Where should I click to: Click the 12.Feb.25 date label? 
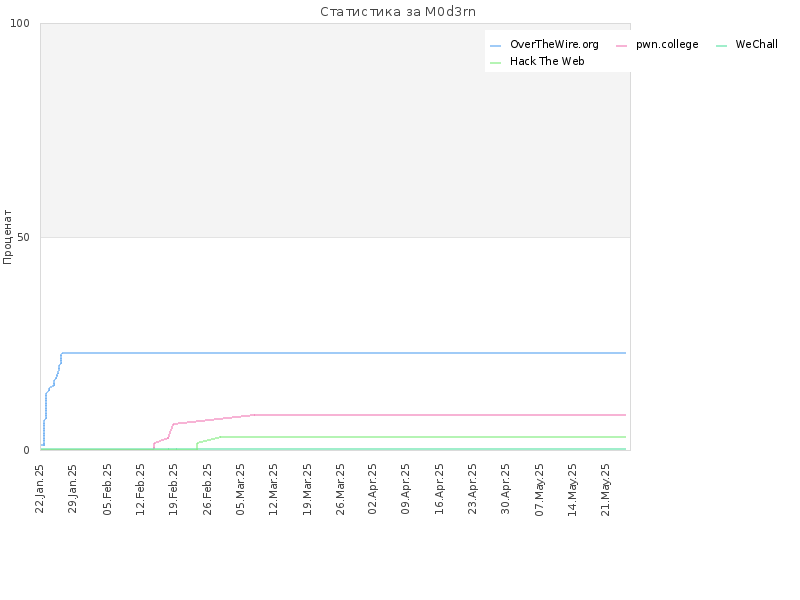tap(140, 489)
